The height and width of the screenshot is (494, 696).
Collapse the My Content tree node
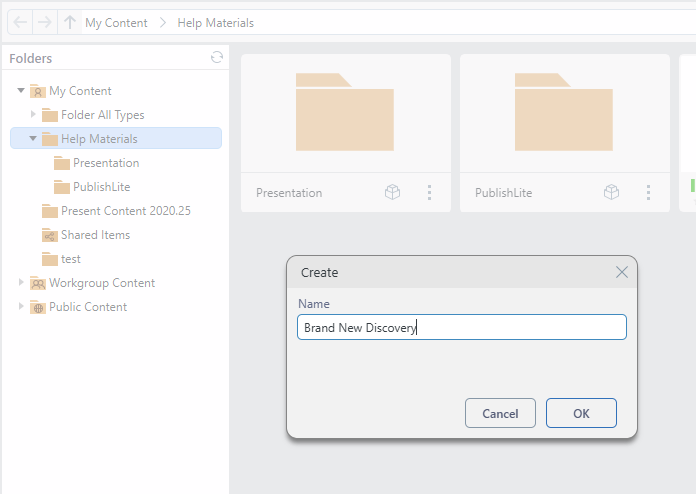point(21,91)
